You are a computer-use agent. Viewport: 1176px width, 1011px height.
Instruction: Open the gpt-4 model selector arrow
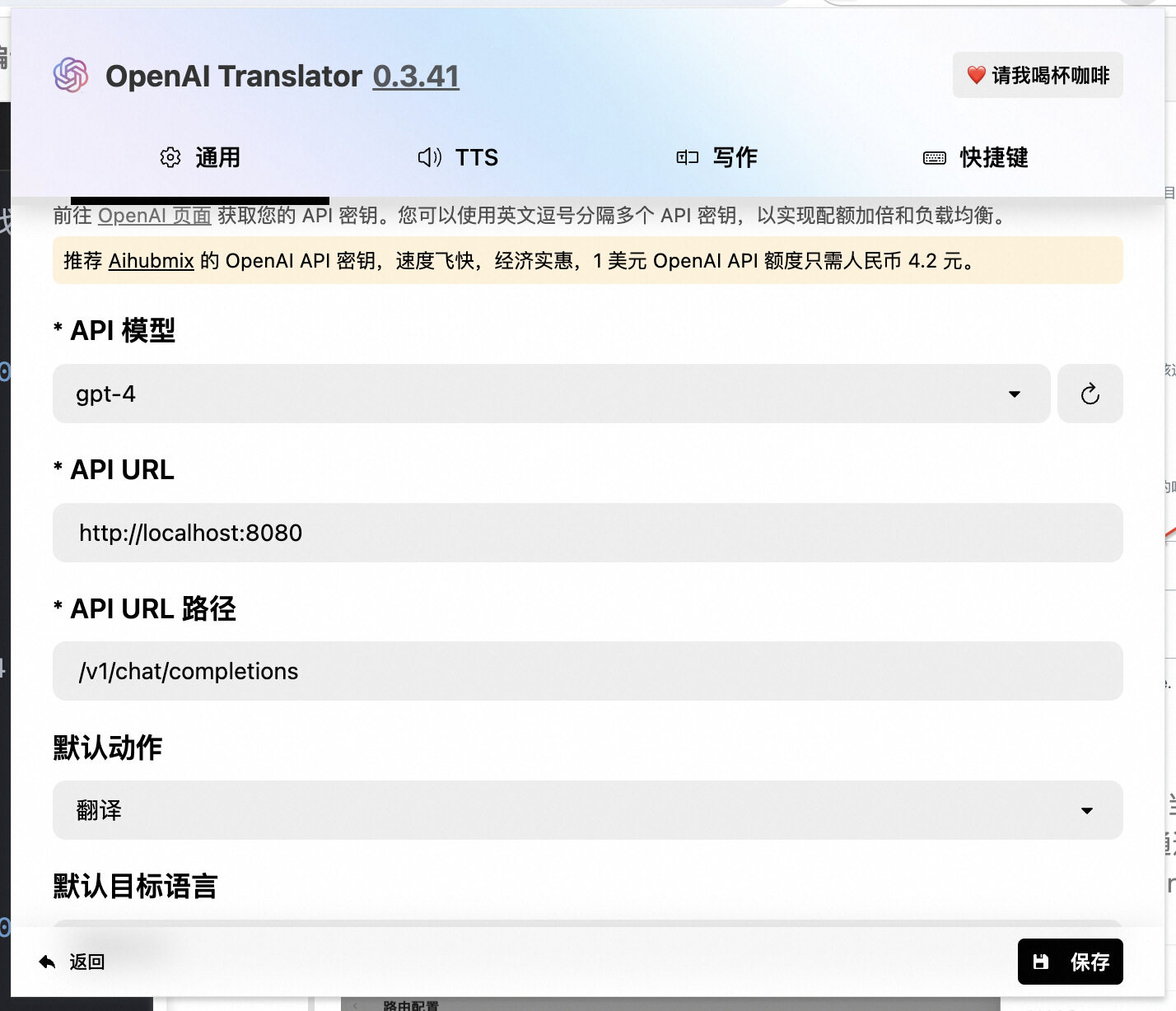1015,394
